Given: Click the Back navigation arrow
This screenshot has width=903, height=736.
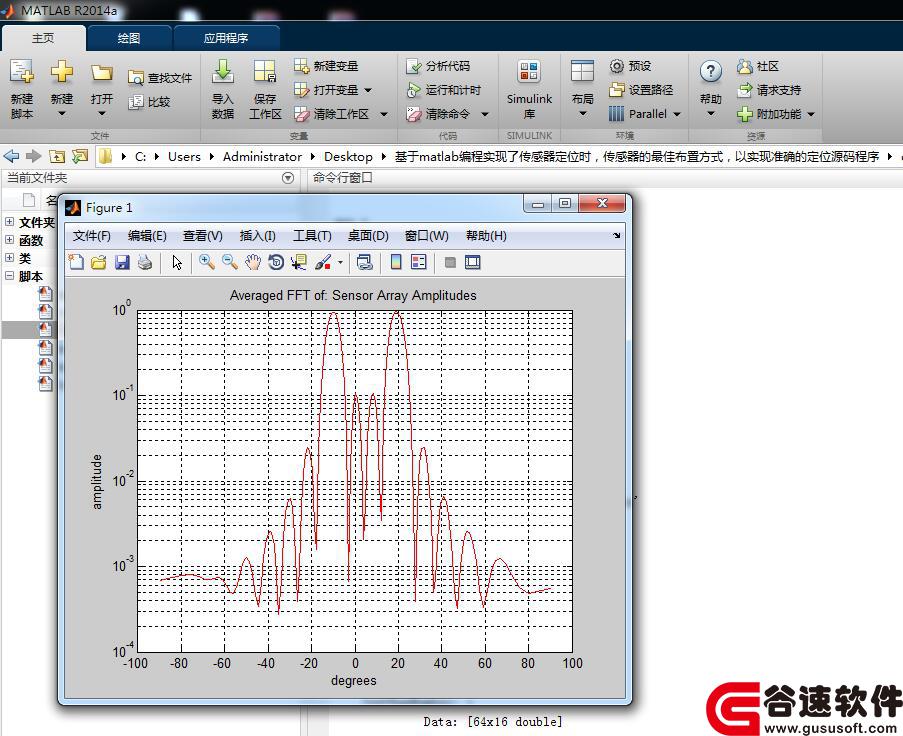Looking at the screenshot, I should pyautogui.click(x=11, y=156).
